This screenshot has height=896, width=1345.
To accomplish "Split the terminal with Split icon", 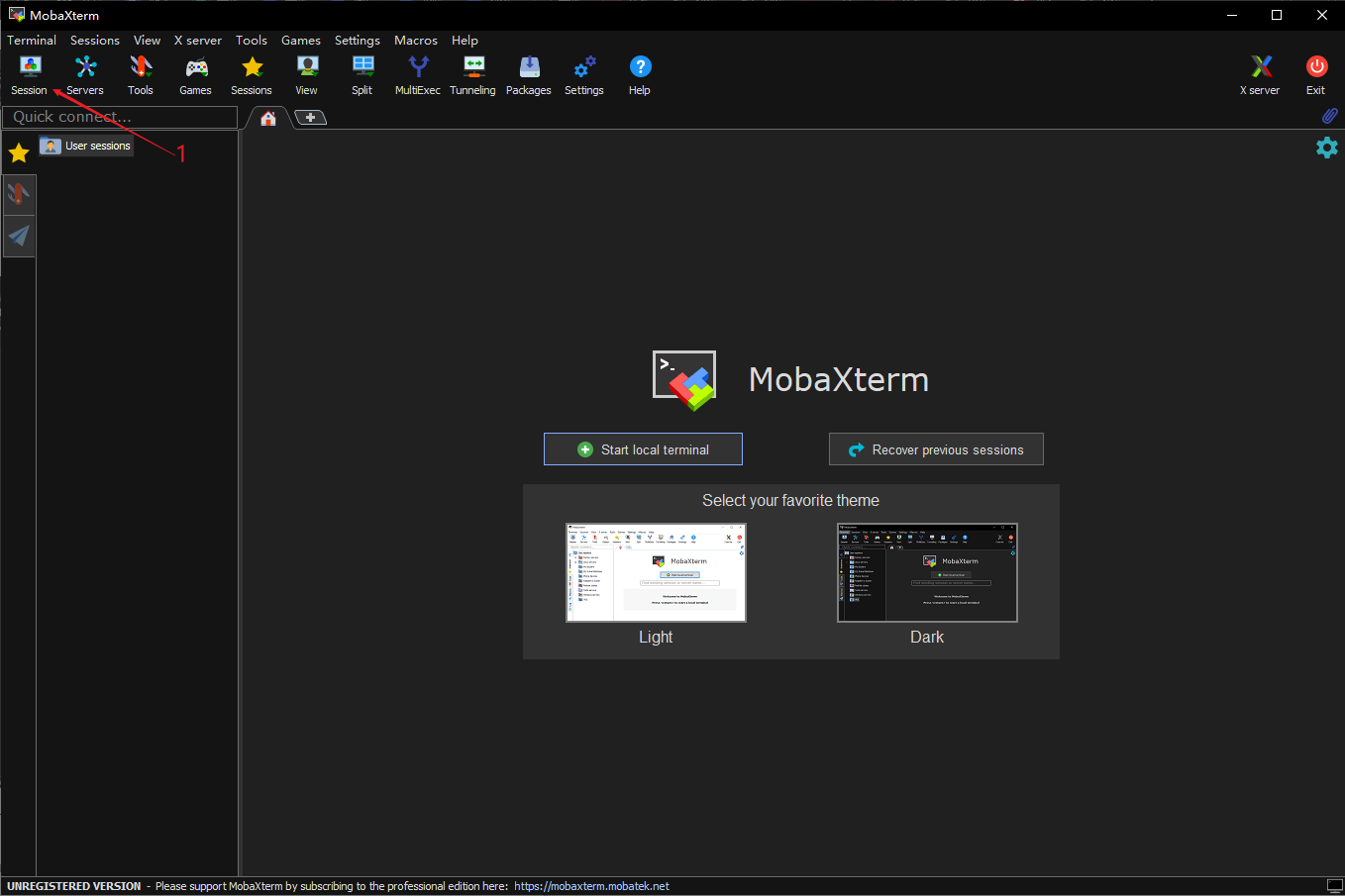I will click(x=362, y=74).
